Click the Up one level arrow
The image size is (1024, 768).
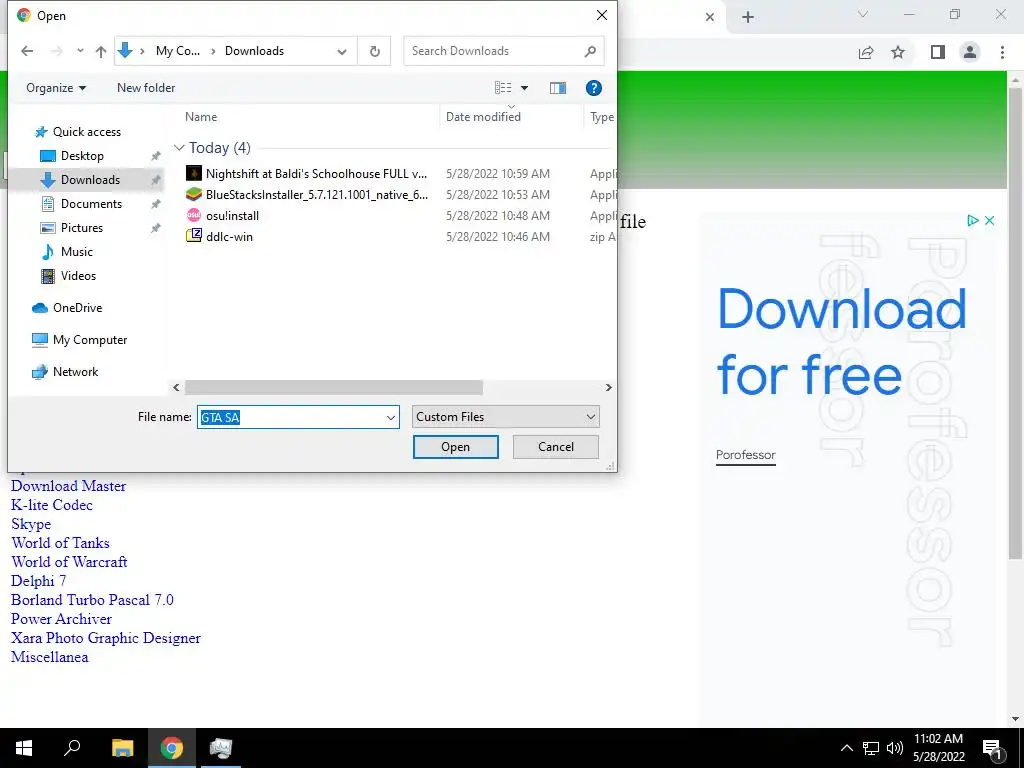tap(101, 51)
